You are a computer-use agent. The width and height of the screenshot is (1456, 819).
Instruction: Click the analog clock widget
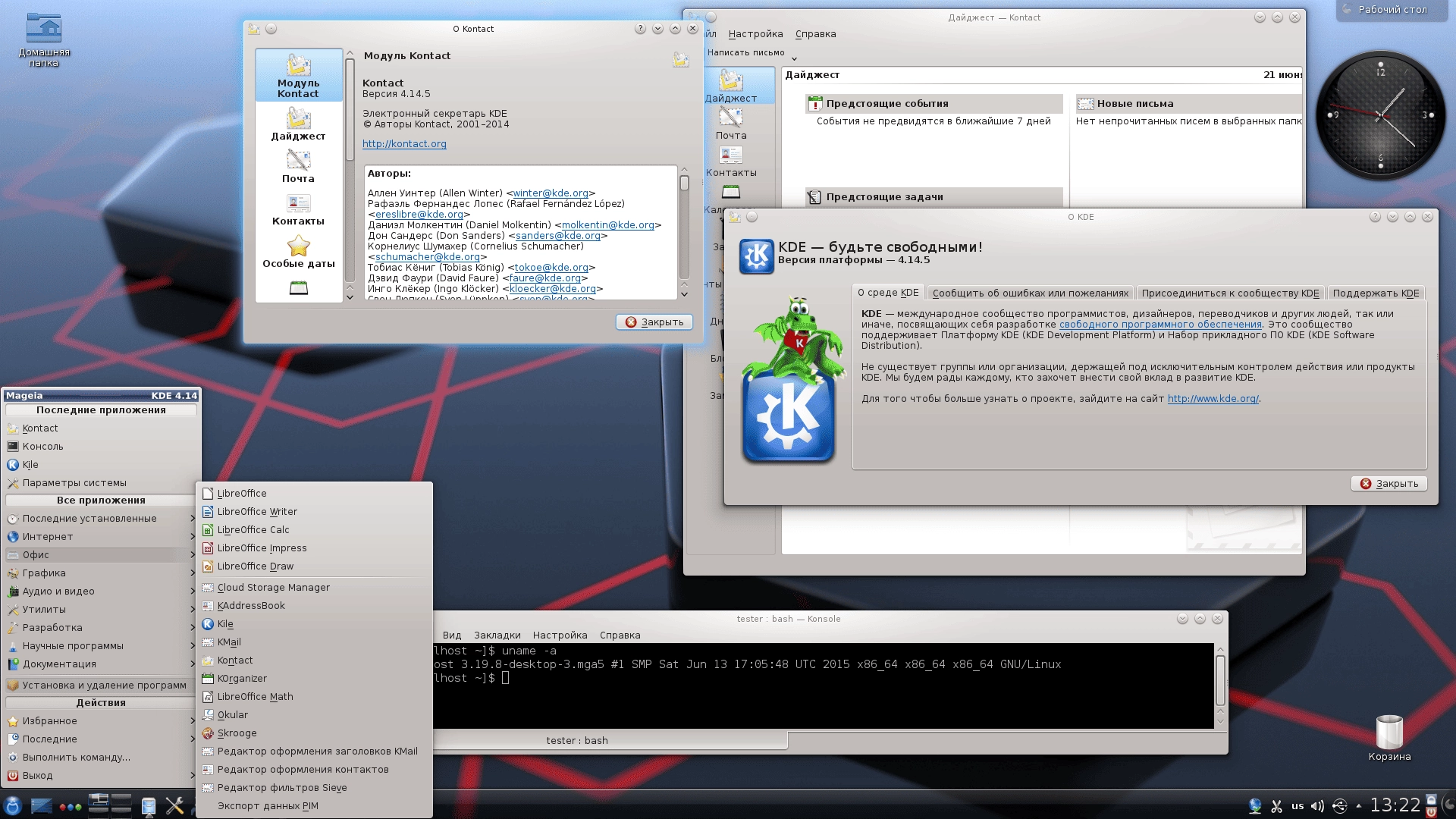[1380, 115]
